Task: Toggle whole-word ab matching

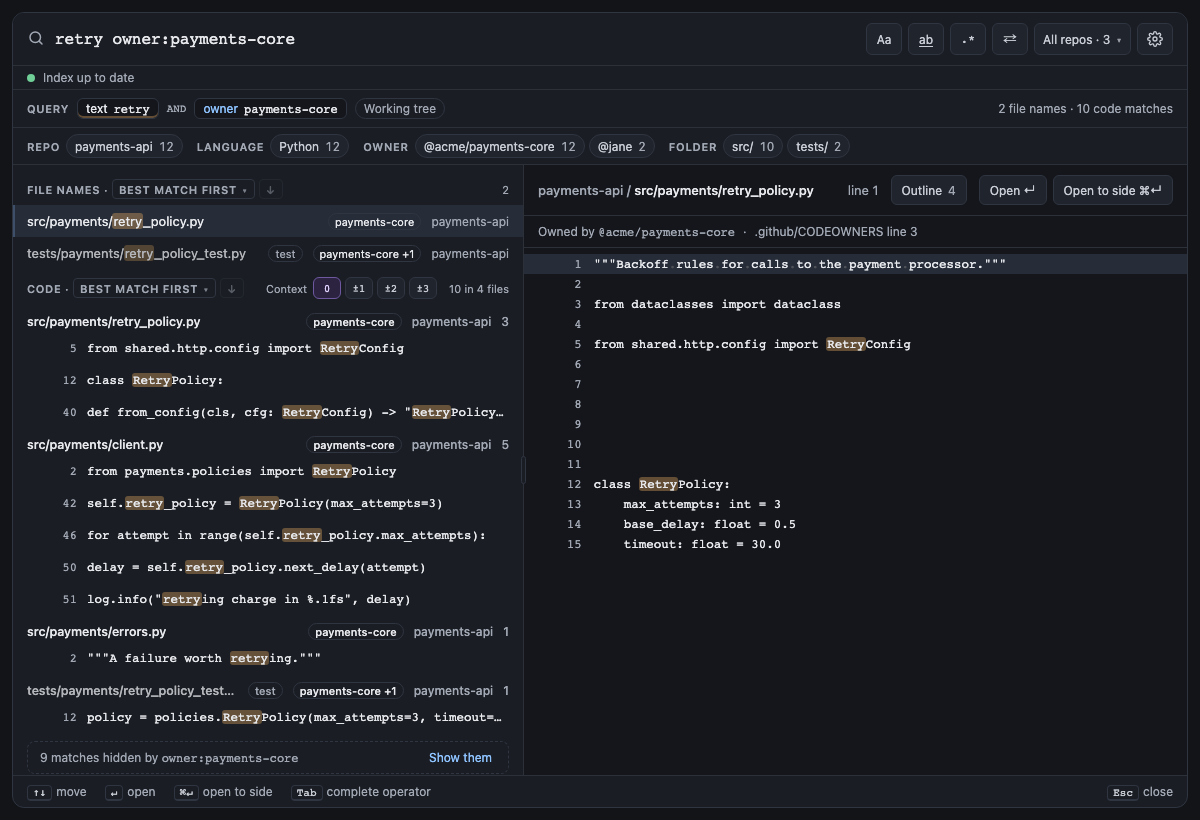Action: (926, 39)
